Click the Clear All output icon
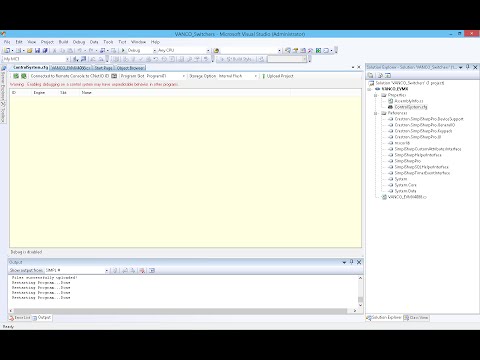The width and height of the screenshot is (480, 360). pyautogui.click(x=142, y=270)
